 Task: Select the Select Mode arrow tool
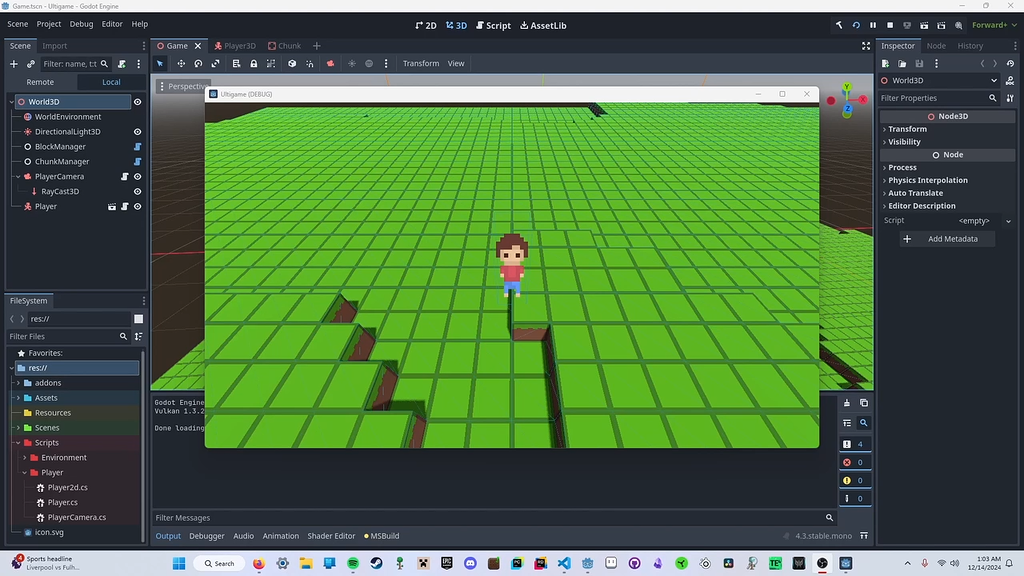click(x=160, y=63)
